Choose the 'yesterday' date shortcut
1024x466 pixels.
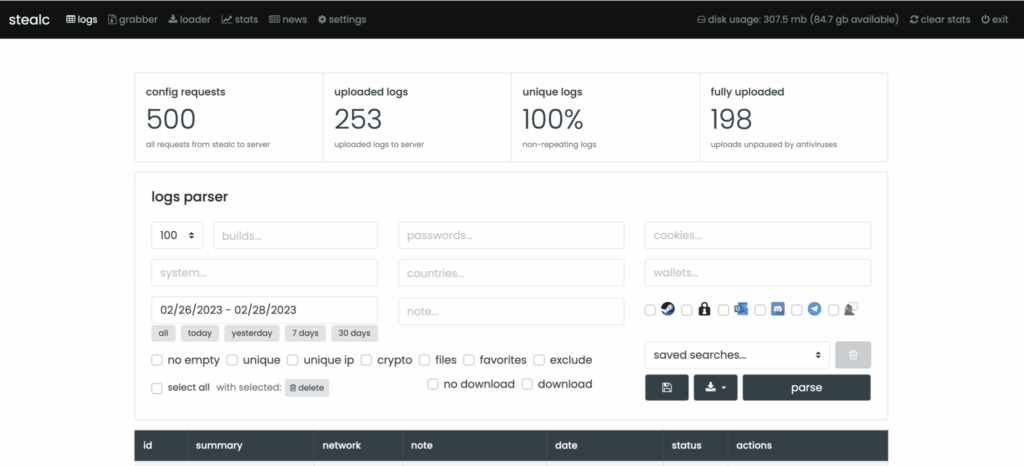point(252,333)
